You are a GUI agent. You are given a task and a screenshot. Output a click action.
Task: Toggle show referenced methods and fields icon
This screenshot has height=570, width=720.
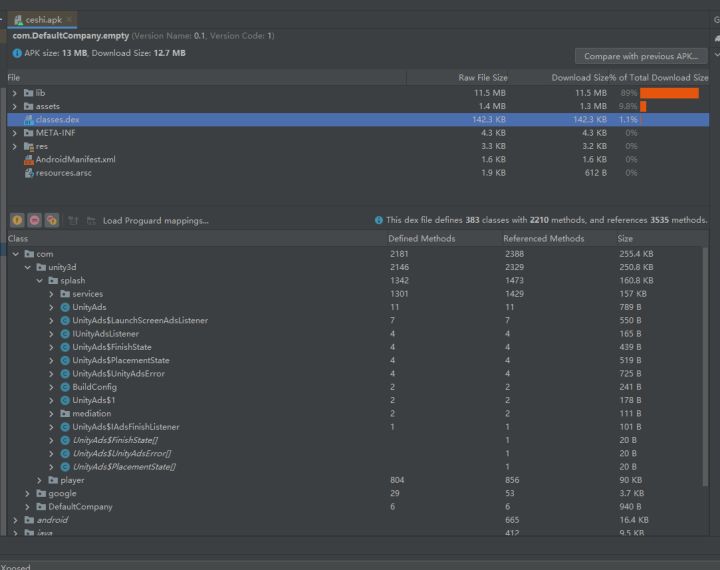[51, 220]
